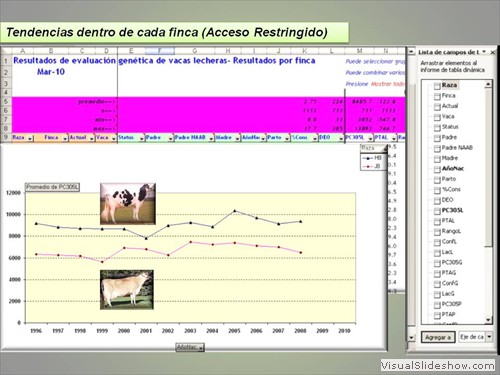This screenshot has height=375, width=500.
Task: Open the Raza column filter dropdown in row 9
Action: click(30, 138)
